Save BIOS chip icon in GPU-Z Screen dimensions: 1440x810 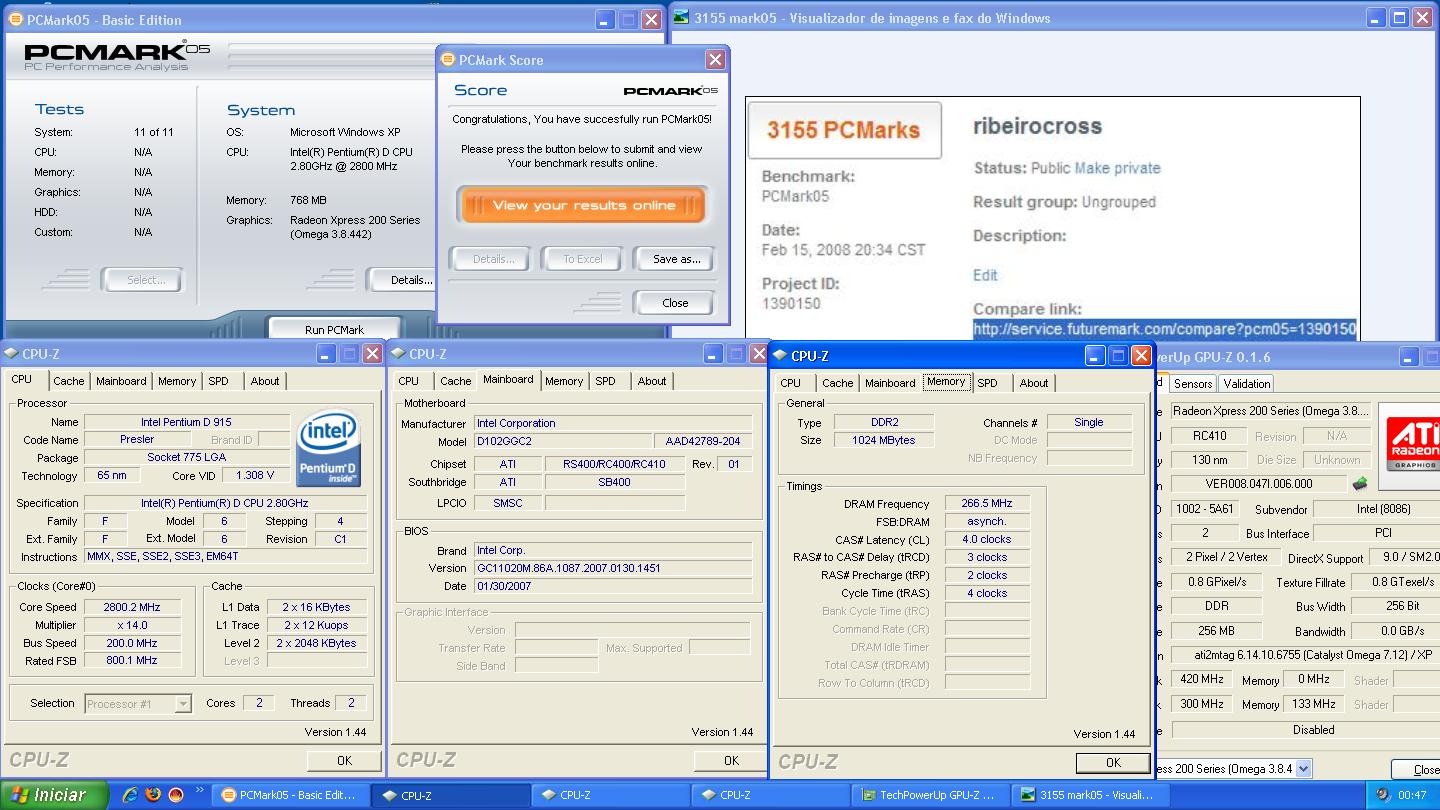tap(1359, 484)
